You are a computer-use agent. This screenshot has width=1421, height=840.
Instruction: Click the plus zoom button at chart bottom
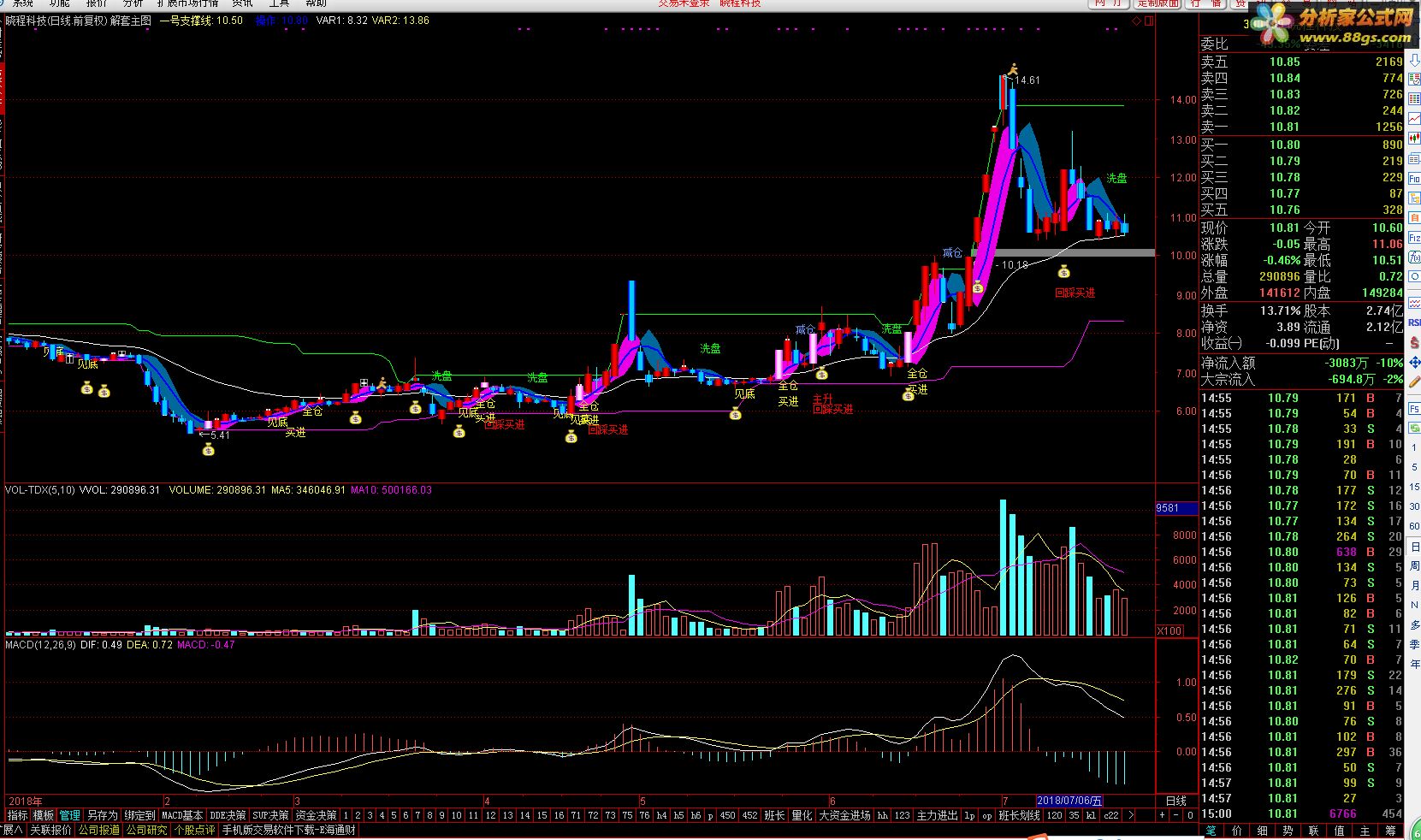(x=1162, y=815)
